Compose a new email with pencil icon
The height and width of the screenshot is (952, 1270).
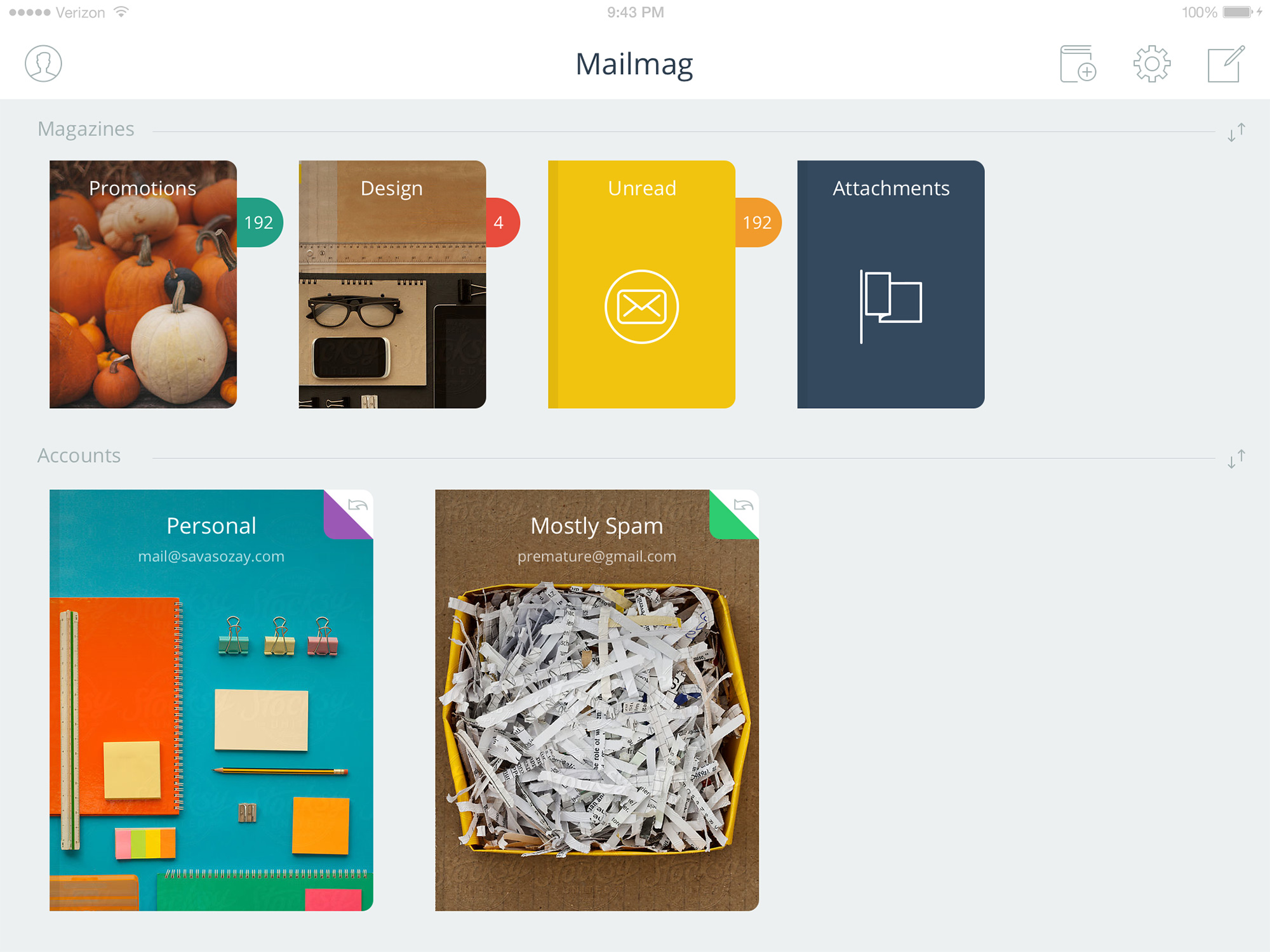(1226, 63)
